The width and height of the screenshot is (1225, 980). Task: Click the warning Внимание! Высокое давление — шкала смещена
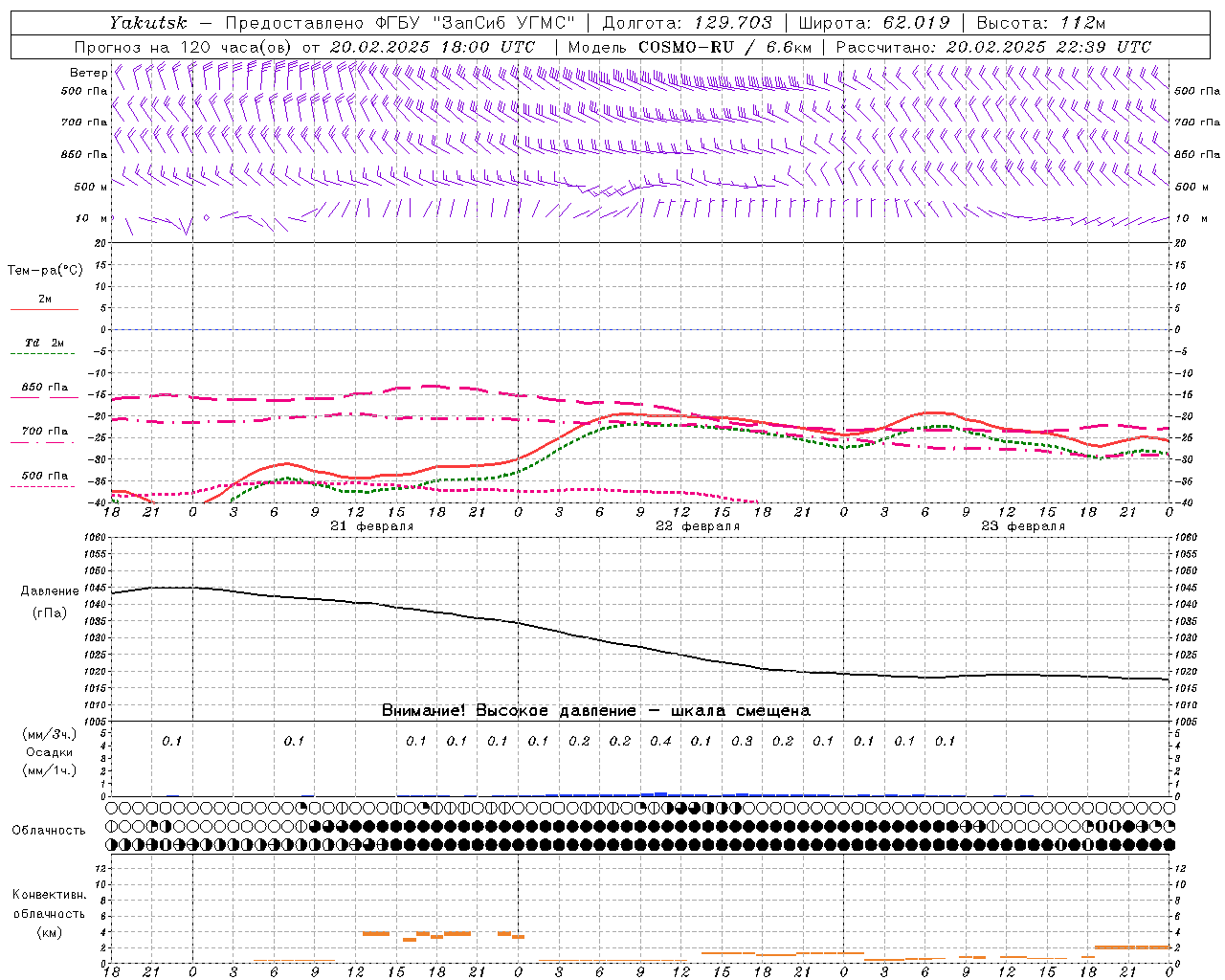click(595, 710)
